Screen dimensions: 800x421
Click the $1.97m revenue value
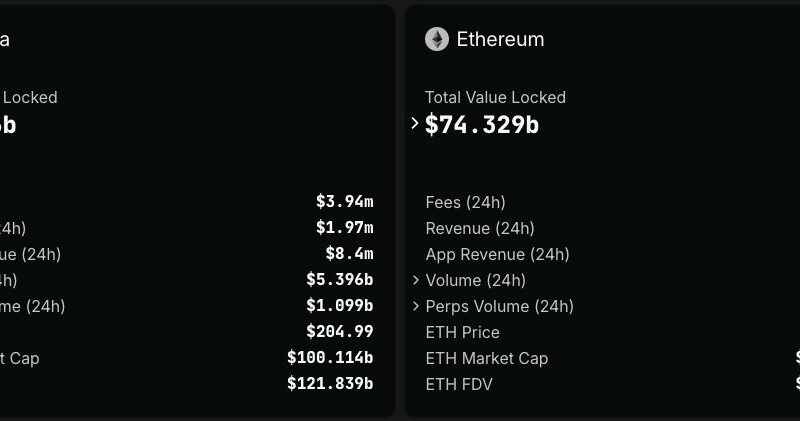click(x=344, y=228)
